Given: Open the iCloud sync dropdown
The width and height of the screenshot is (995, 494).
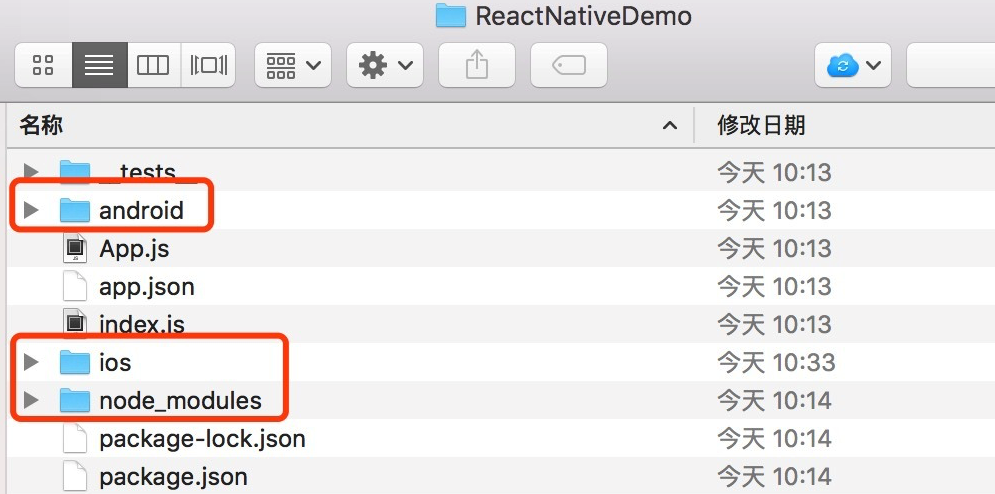Looking at the screenshot, I should 853,65.
